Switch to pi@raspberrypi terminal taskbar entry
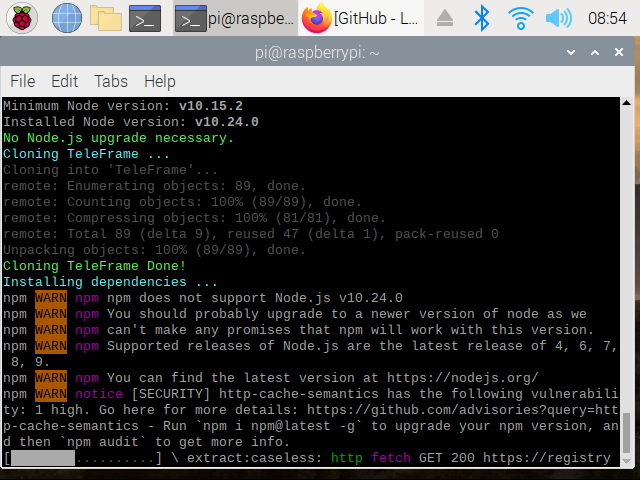The width and height of the screenshot is (640, 480). (x=235, y=18)
